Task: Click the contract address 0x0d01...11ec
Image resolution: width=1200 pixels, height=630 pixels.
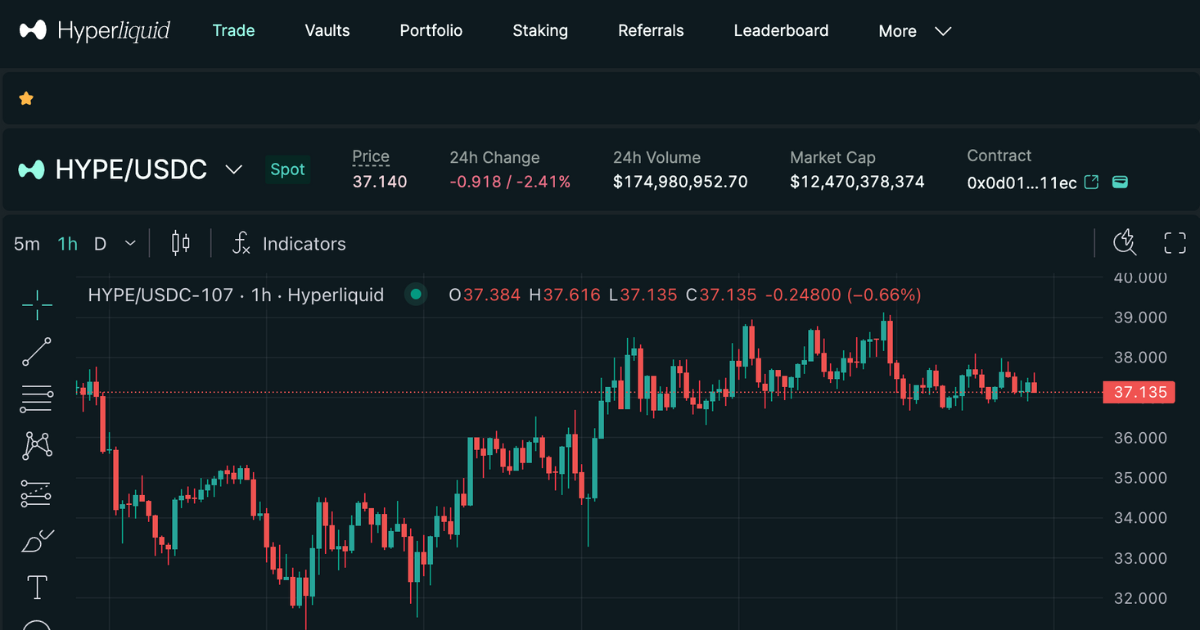Action: tap(1022, 182)
